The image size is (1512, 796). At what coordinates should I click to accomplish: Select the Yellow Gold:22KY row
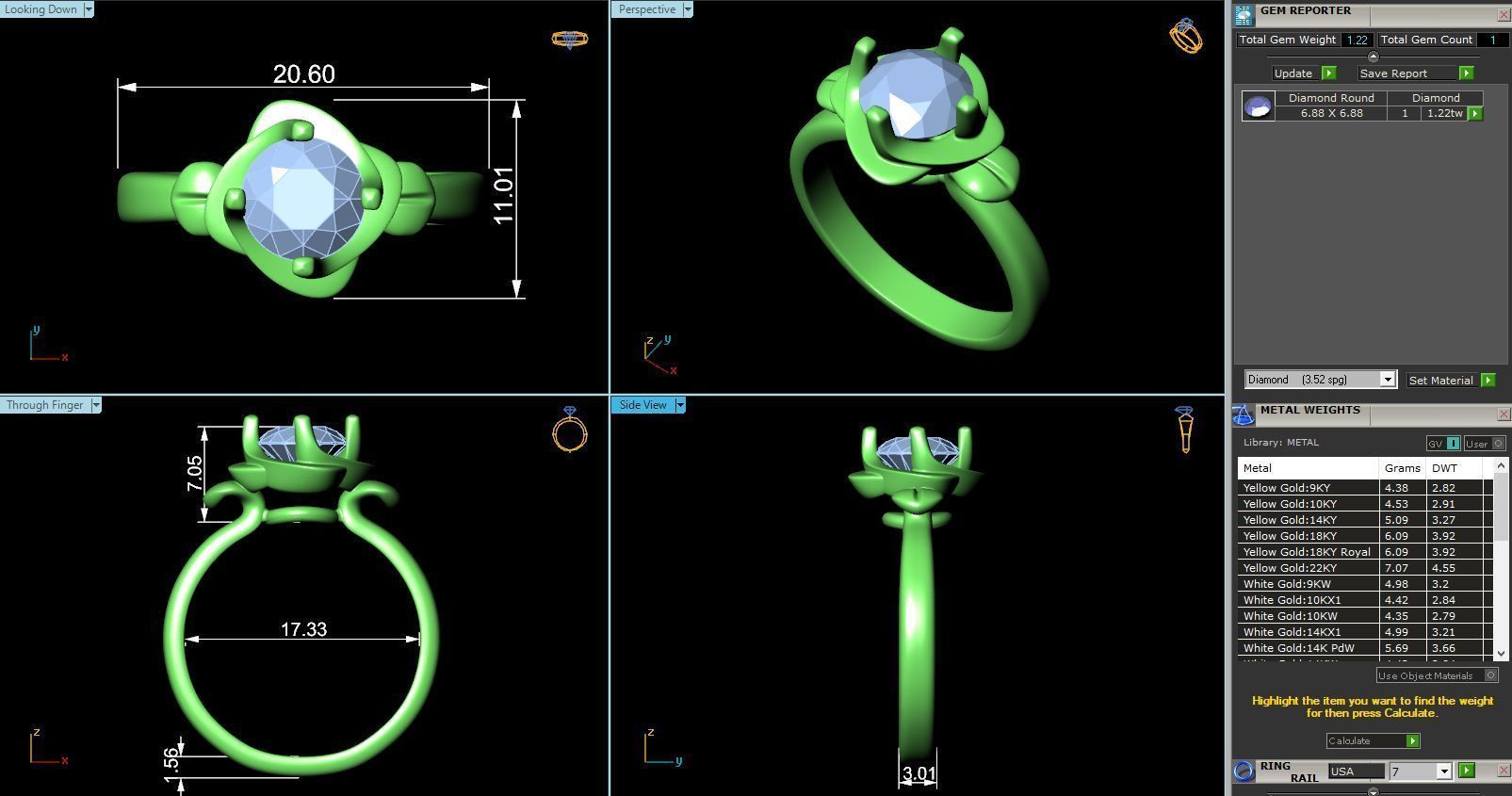pos(1364,568)
